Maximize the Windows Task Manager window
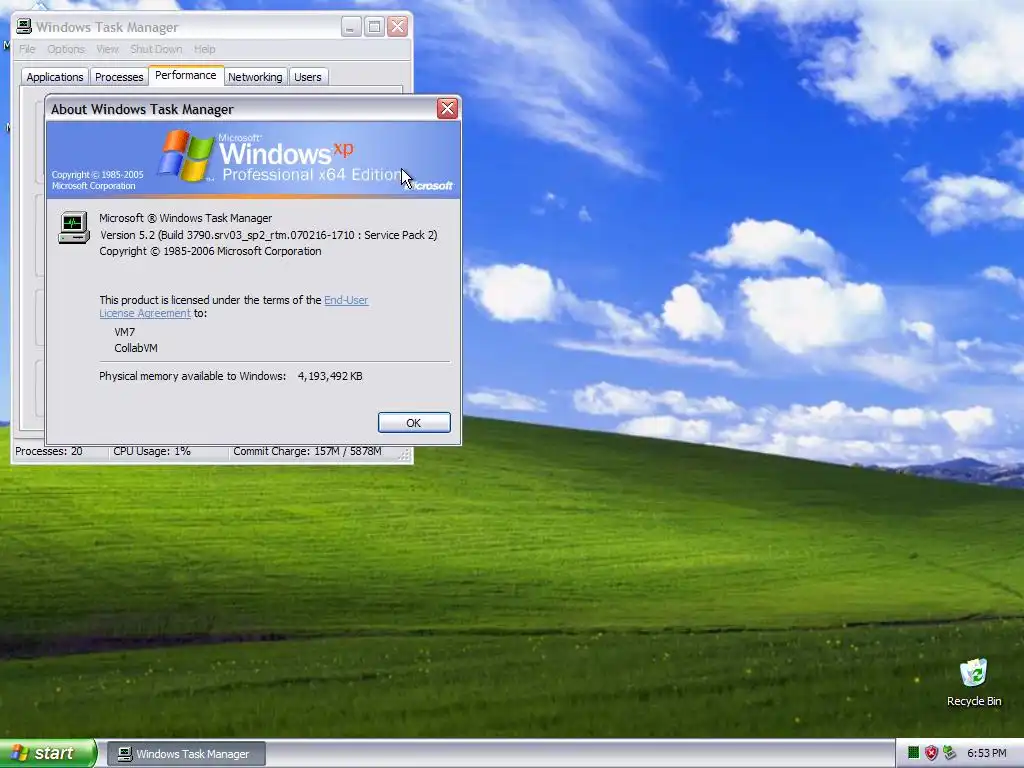Screen dimensions: 1024x768 point(374,27)
